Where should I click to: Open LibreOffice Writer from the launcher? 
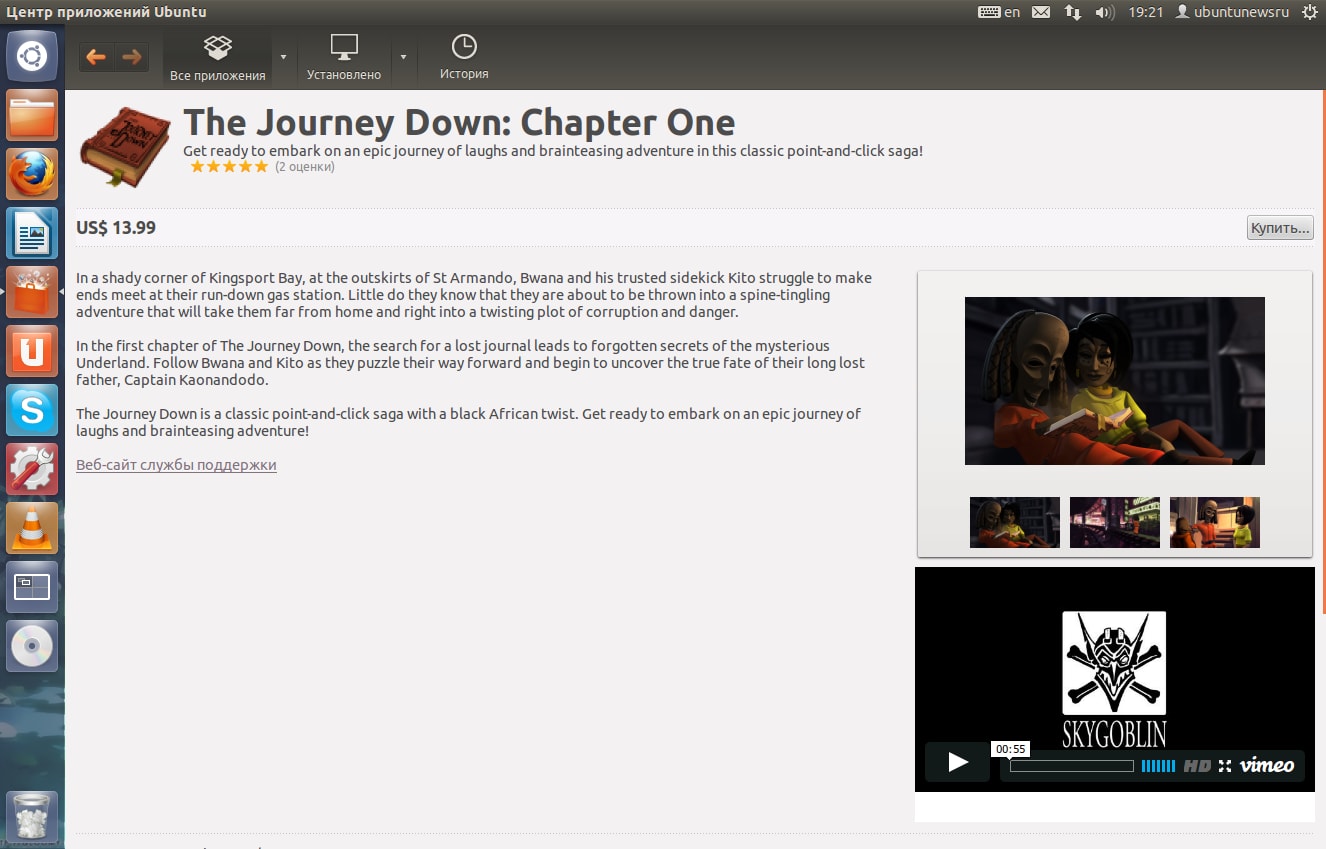tap(32, 234)
